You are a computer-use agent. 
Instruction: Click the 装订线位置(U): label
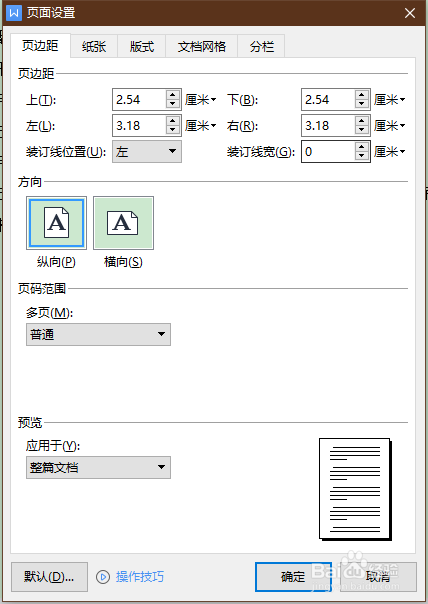coord(66,152)
